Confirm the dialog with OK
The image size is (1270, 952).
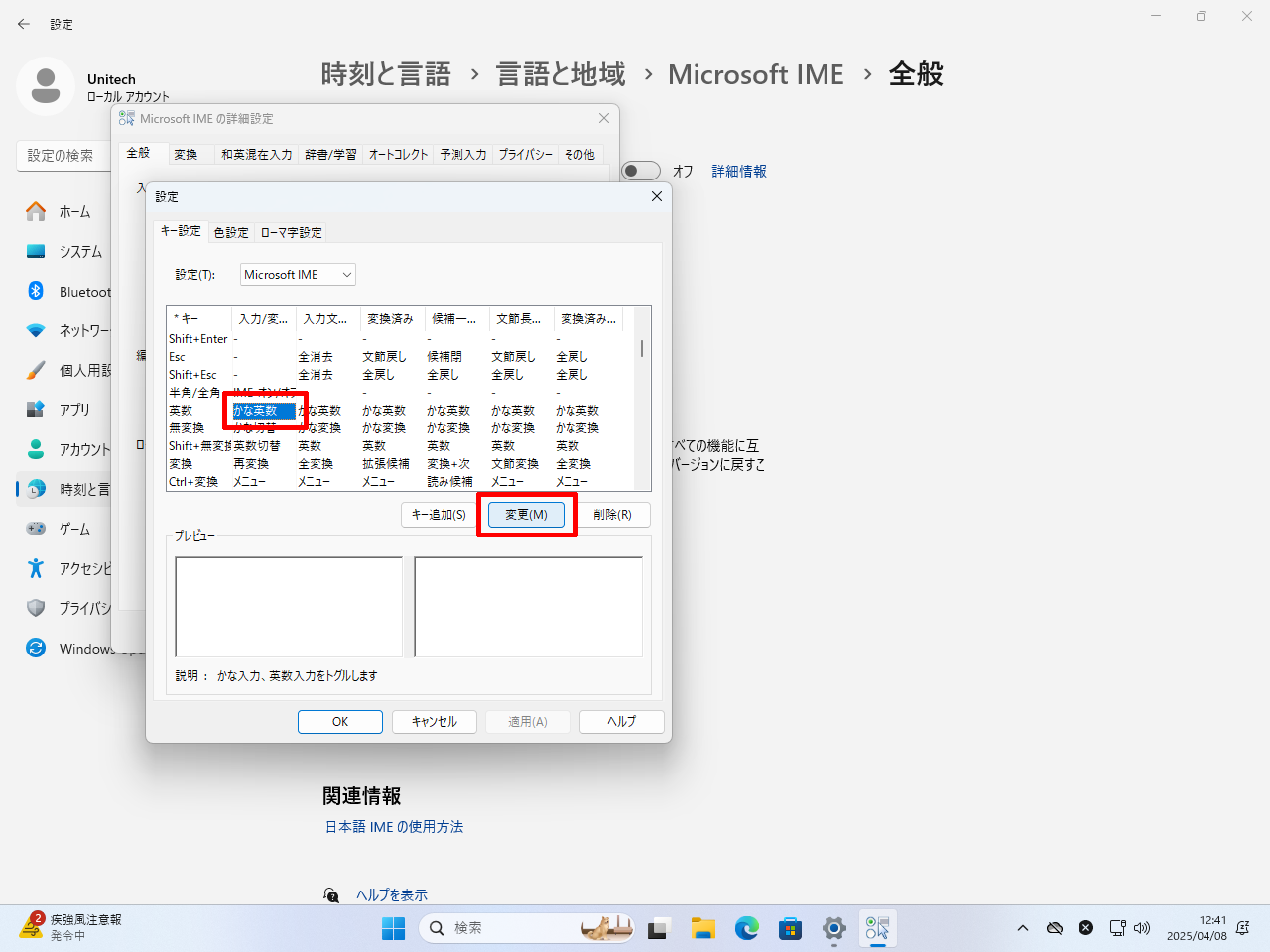pyautogui.click(x=340, y=722)
